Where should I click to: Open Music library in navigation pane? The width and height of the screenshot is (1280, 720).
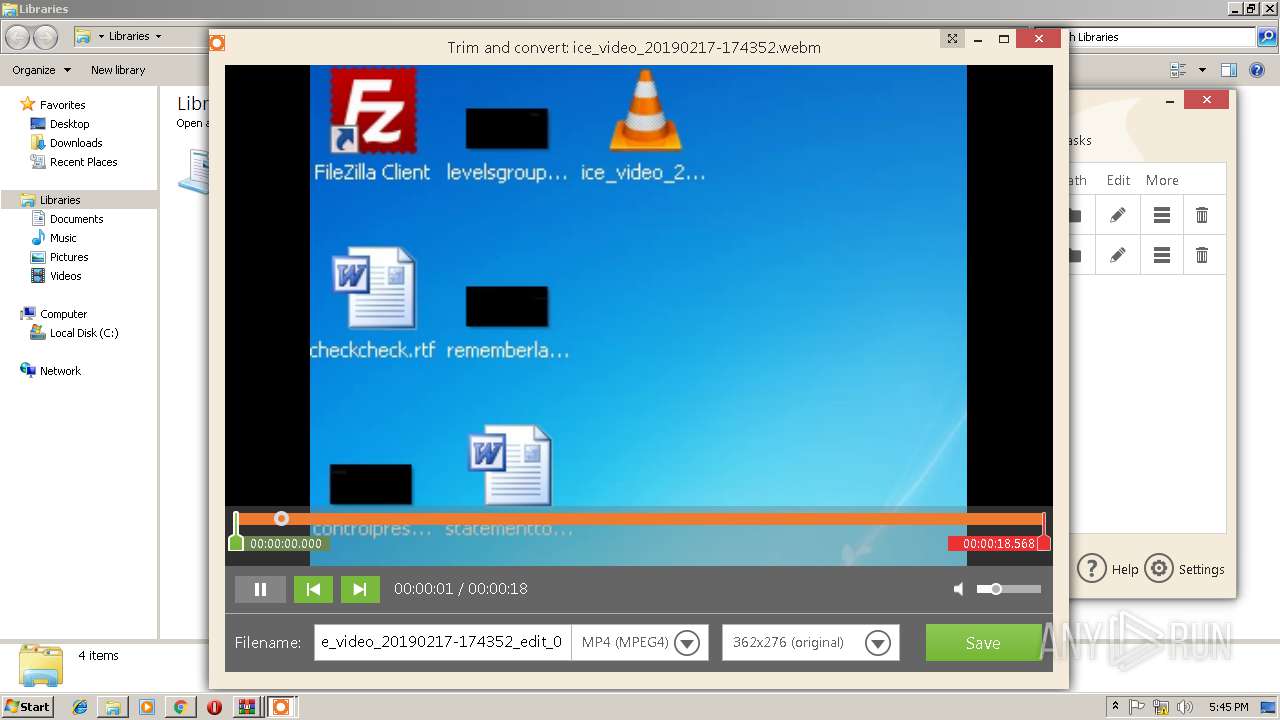click(63, 238)
